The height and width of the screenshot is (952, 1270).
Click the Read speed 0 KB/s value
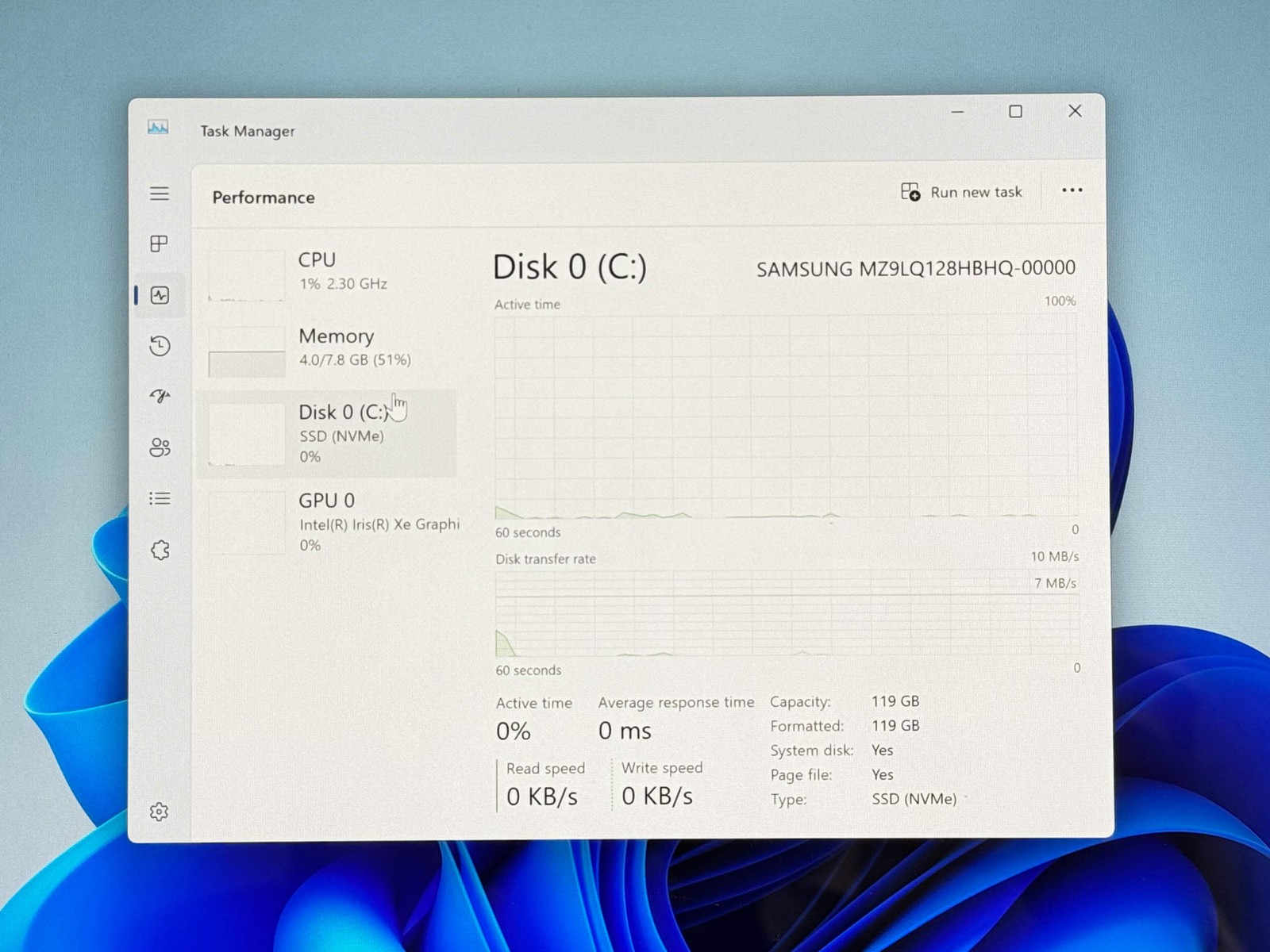542,797
